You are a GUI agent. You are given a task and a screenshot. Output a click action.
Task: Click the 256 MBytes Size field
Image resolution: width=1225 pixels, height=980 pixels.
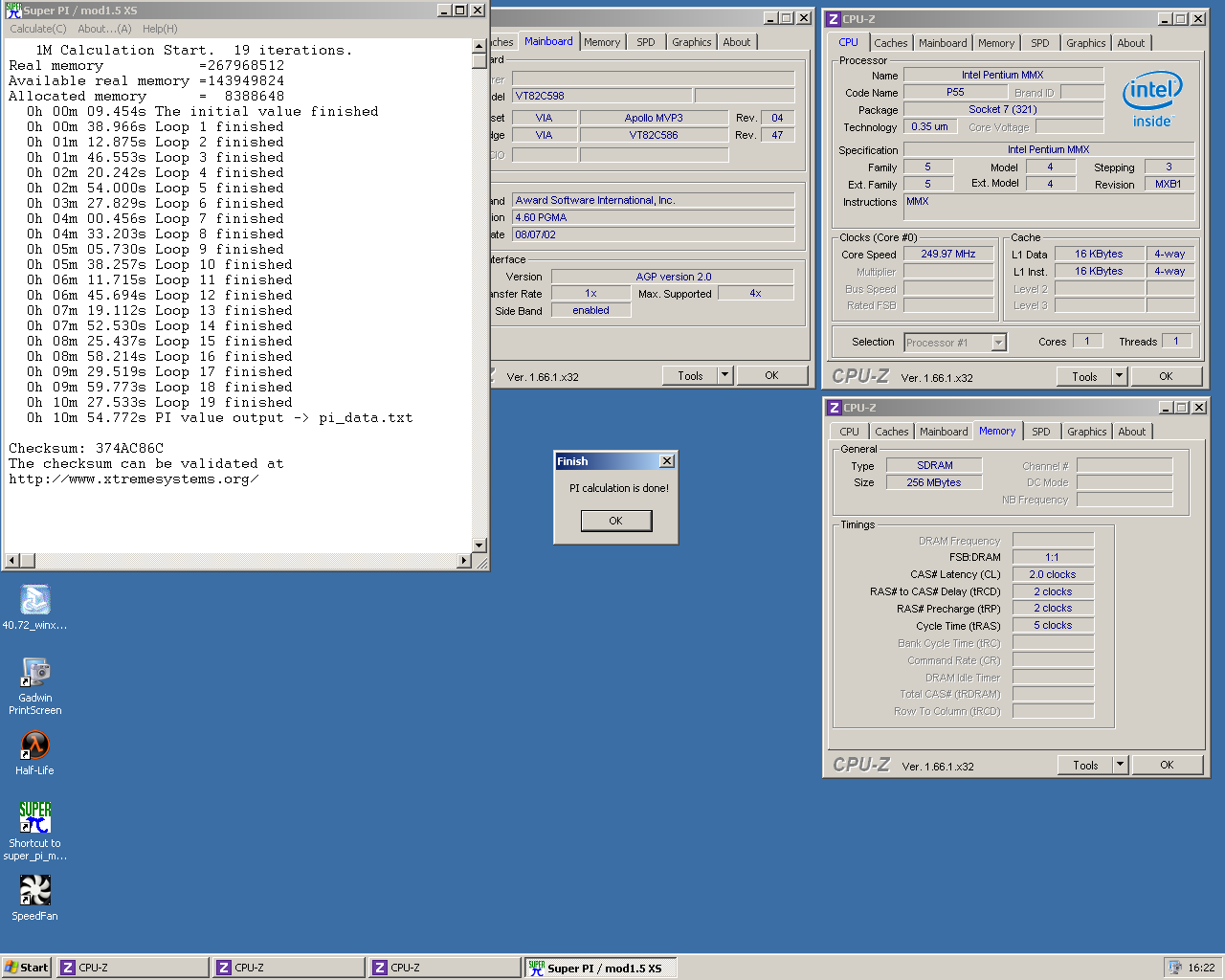click(934, 482)
